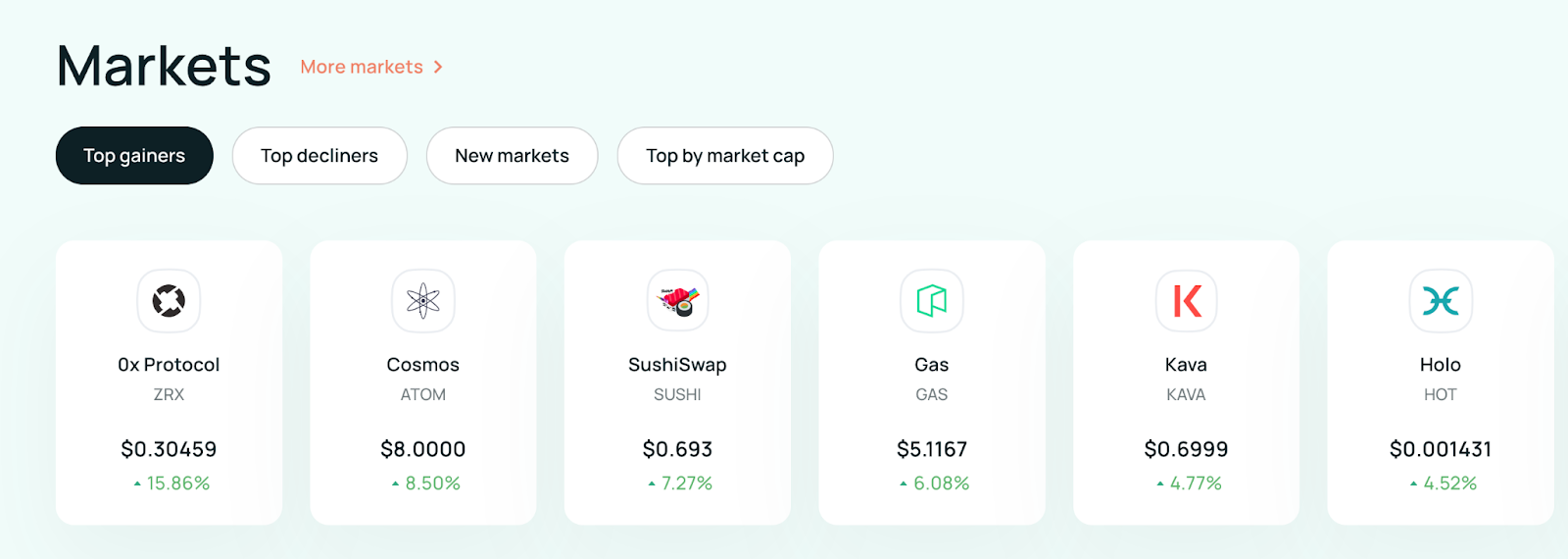Click the chevron beside More markets

[x=438, y=67]
